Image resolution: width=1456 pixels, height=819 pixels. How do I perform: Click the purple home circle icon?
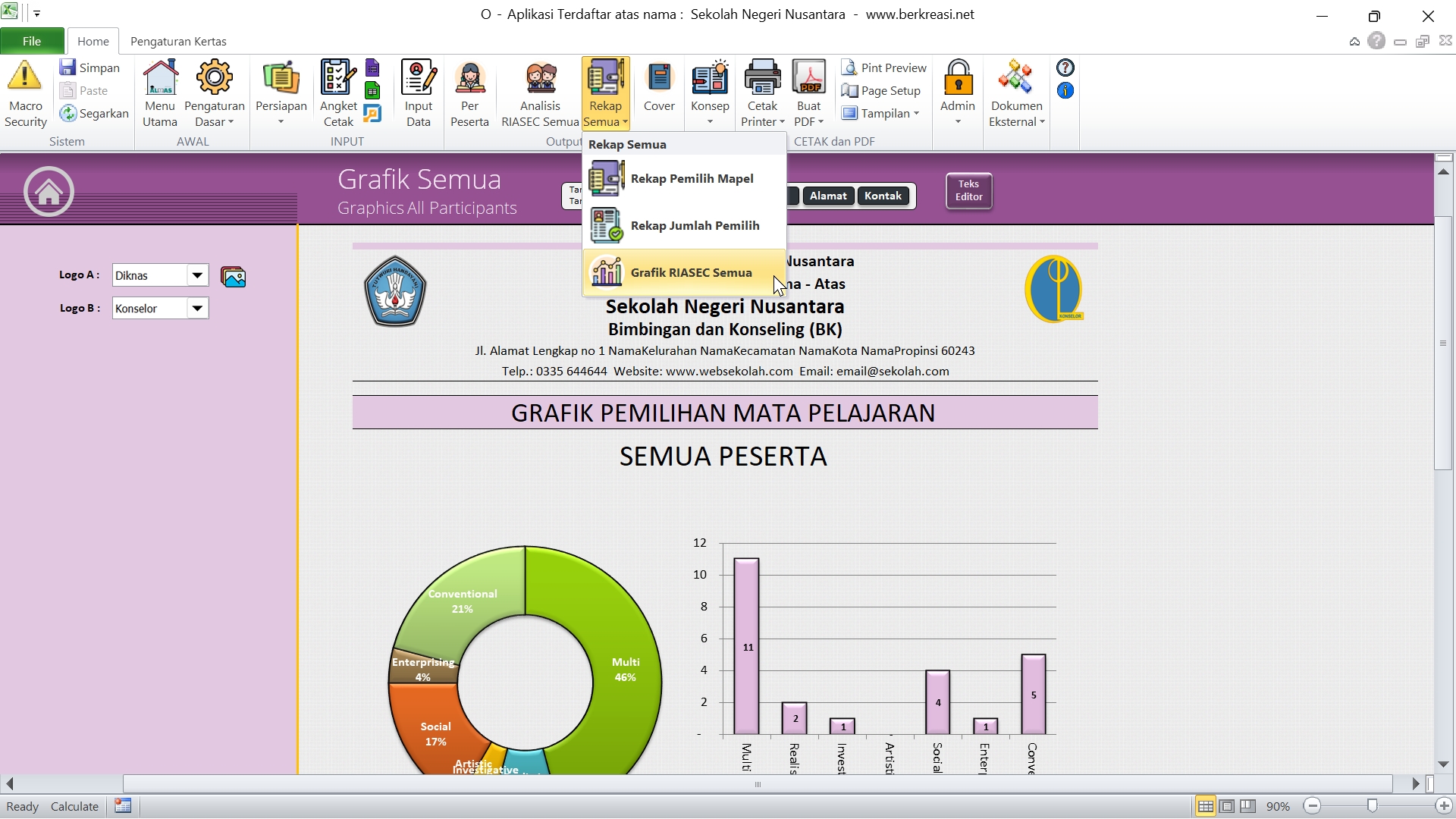coord(49,191)
